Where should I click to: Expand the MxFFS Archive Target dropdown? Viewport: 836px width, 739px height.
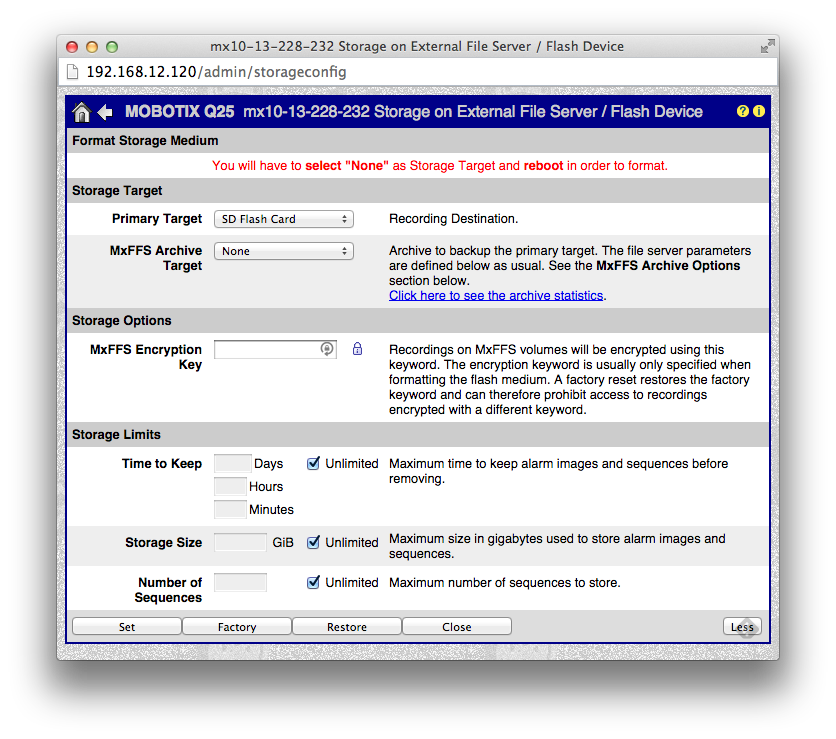coord(284,251)
